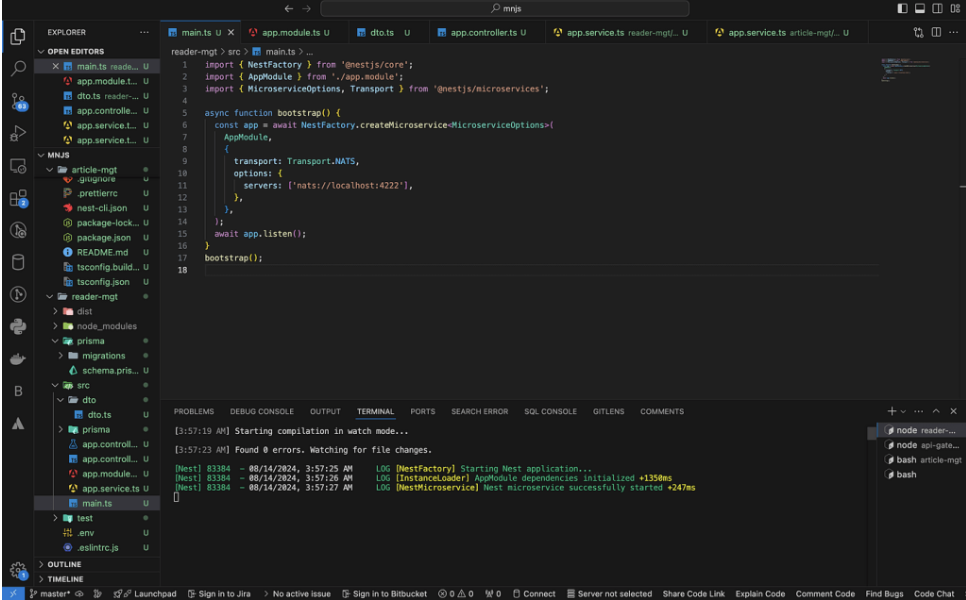
Task: Open README.md in article-mgt folder
Action: click(102, 252)
